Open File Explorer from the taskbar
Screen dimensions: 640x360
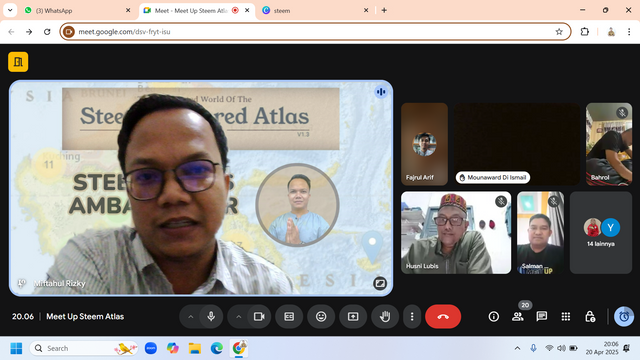pos(195,348)
